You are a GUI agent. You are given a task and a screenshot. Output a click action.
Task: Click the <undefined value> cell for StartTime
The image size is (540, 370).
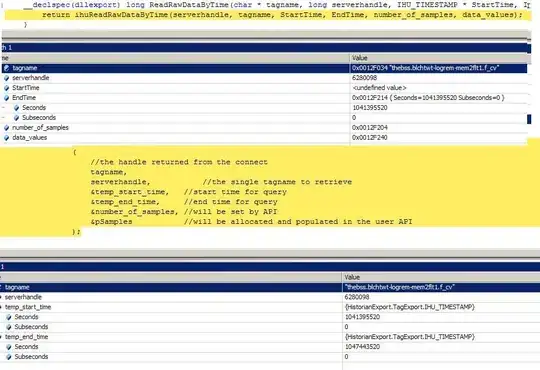[380, 88]
